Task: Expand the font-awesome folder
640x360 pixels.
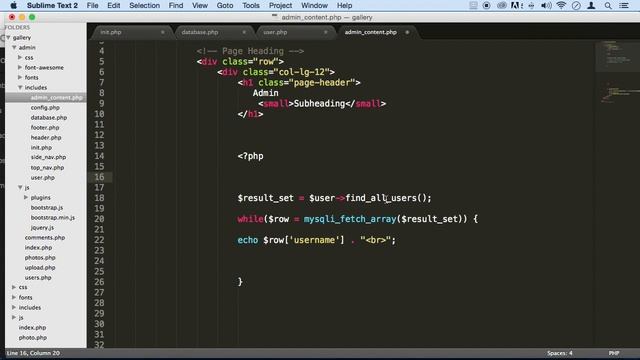Action: click(20, 67)
